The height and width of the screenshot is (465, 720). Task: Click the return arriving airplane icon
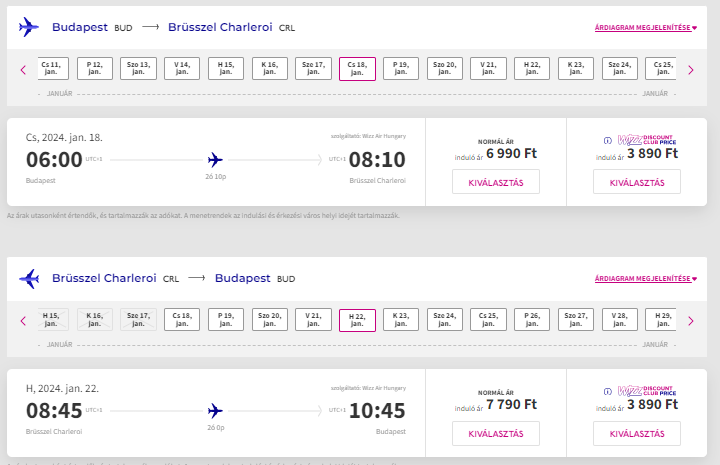28,278
